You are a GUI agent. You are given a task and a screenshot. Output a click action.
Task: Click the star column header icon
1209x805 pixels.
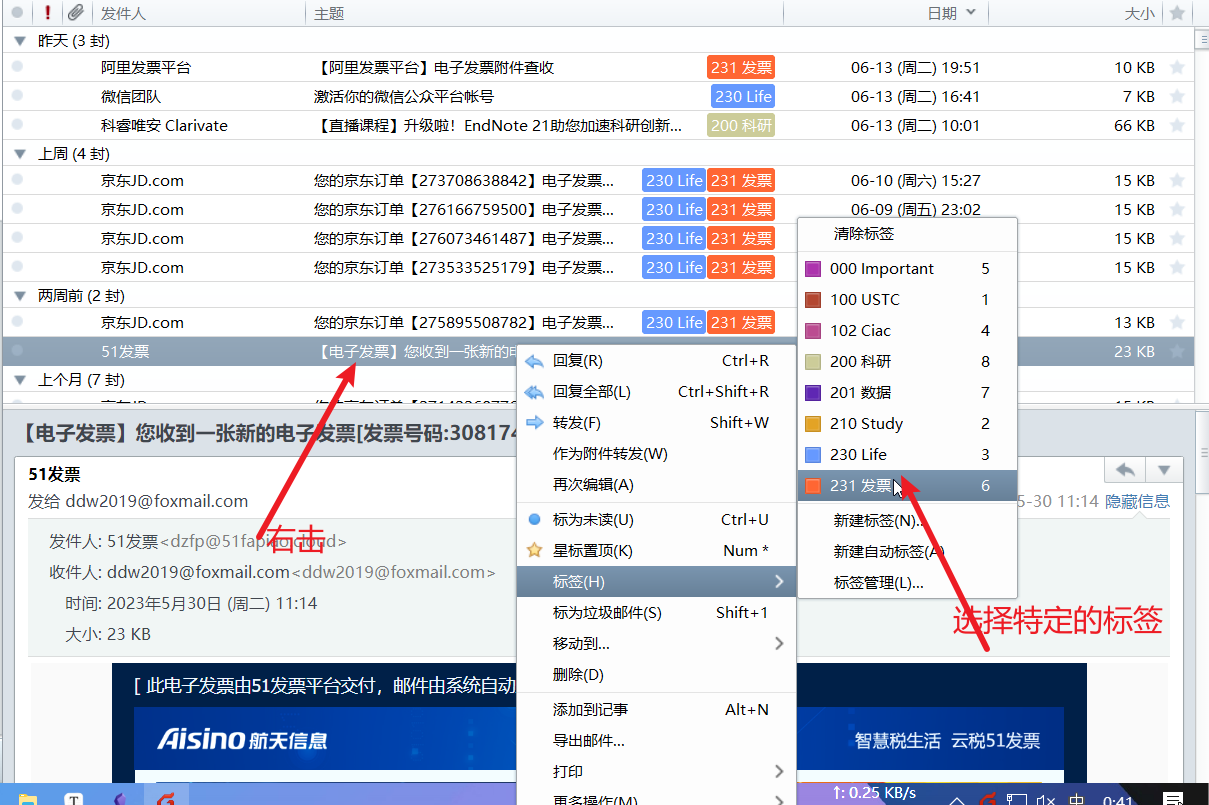[1177, 13]
